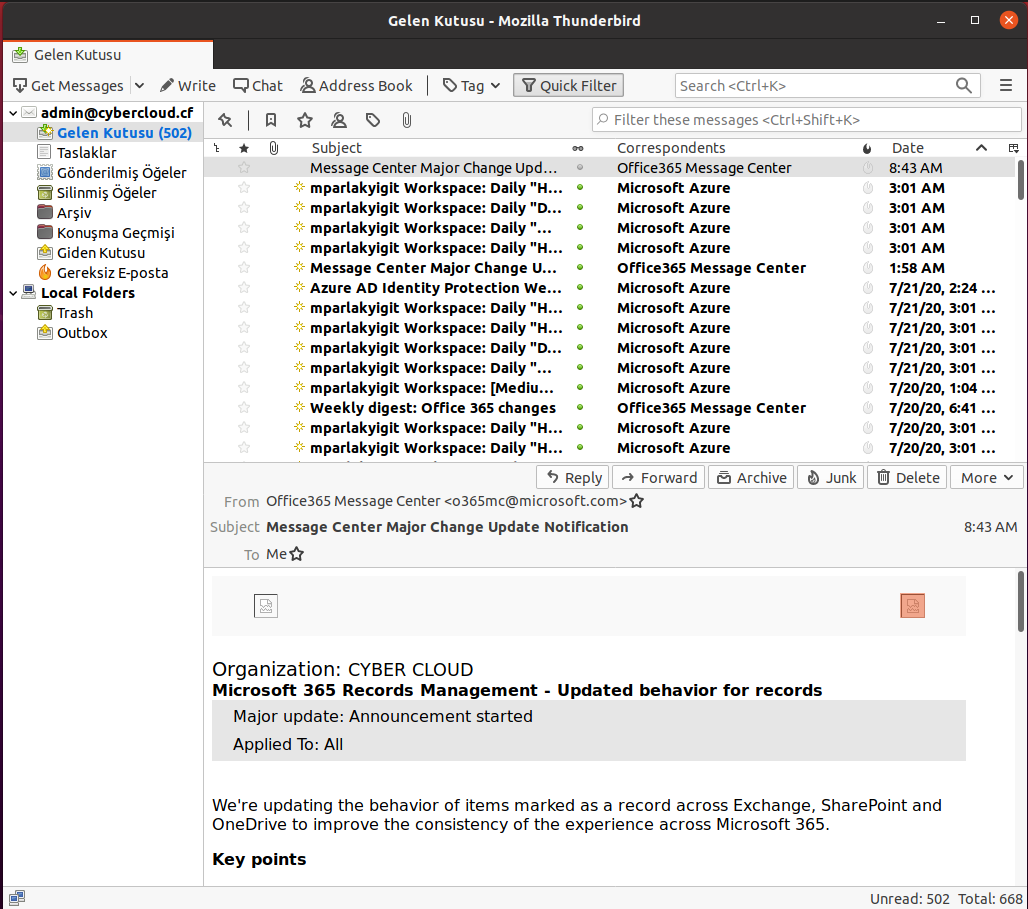Collapse the Local Folders tree
The height and width of the screenshot is (909, 1028).
[13, 293]
